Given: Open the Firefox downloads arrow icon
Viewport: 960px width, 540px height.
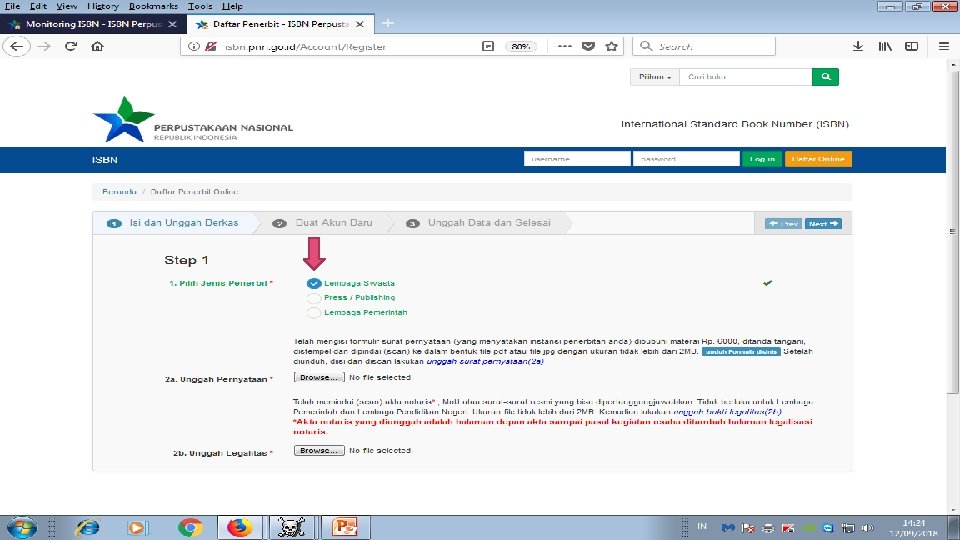Looking at the screenshot, I should [858, 46].
